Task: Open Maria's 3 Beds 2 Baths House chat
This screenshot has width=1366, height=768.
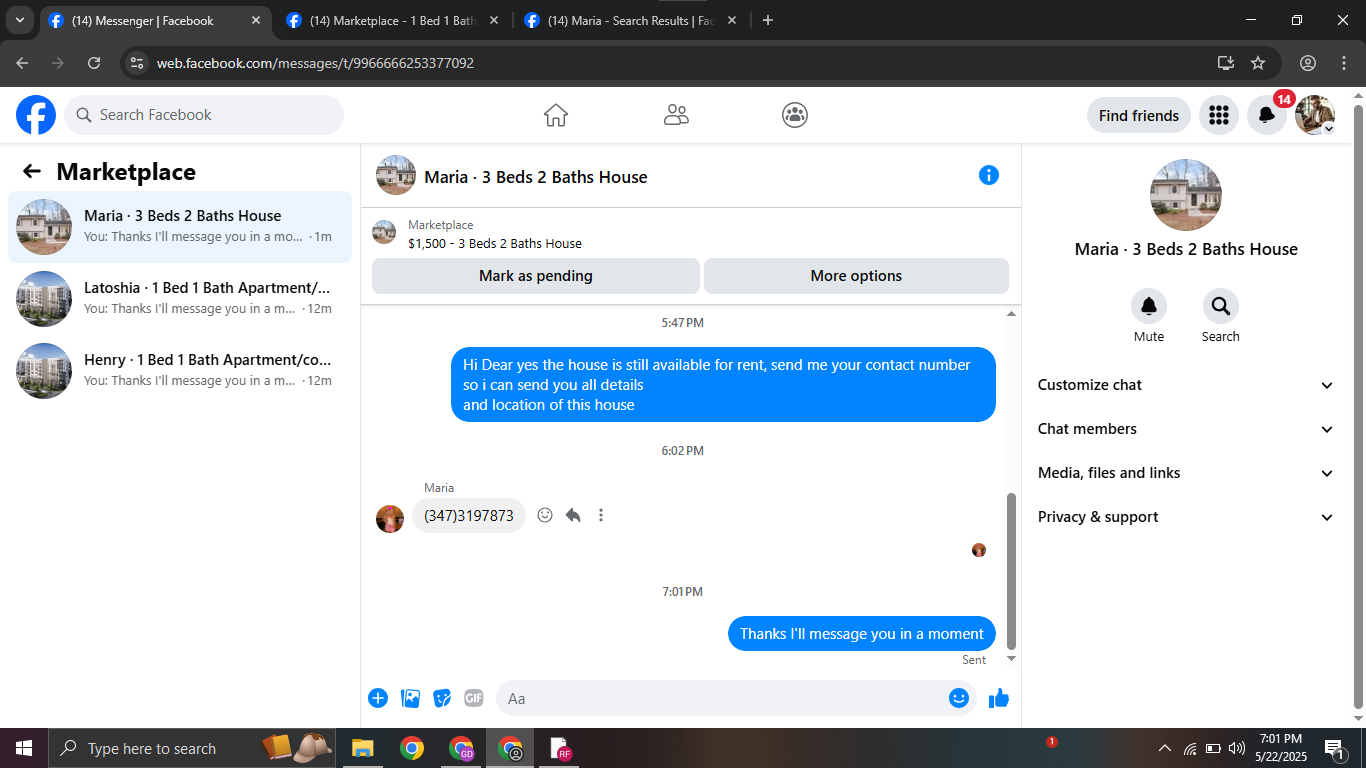Action: click(180, 227)
